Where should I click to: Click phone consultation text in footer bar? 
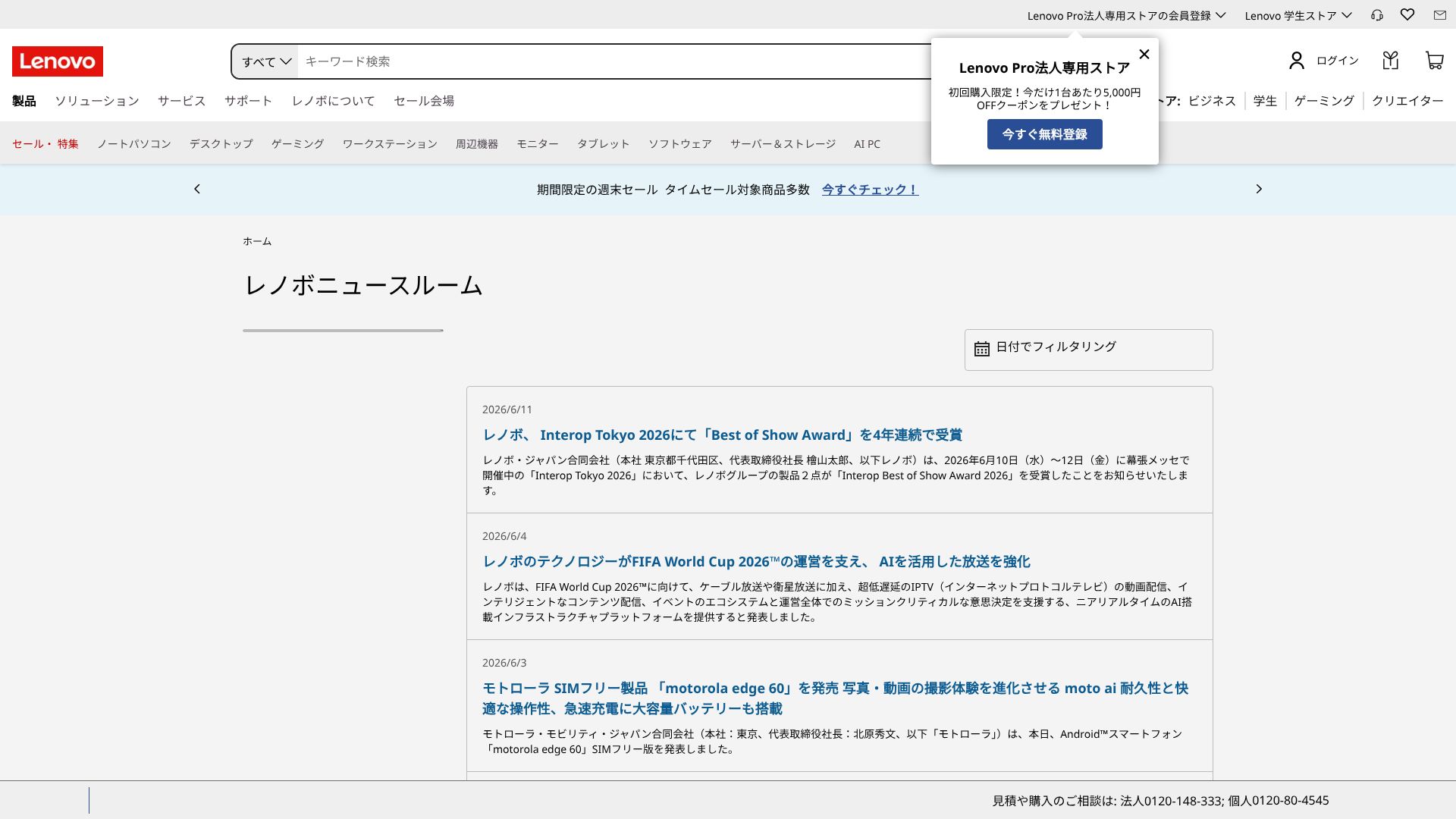tap(1160, 801)
